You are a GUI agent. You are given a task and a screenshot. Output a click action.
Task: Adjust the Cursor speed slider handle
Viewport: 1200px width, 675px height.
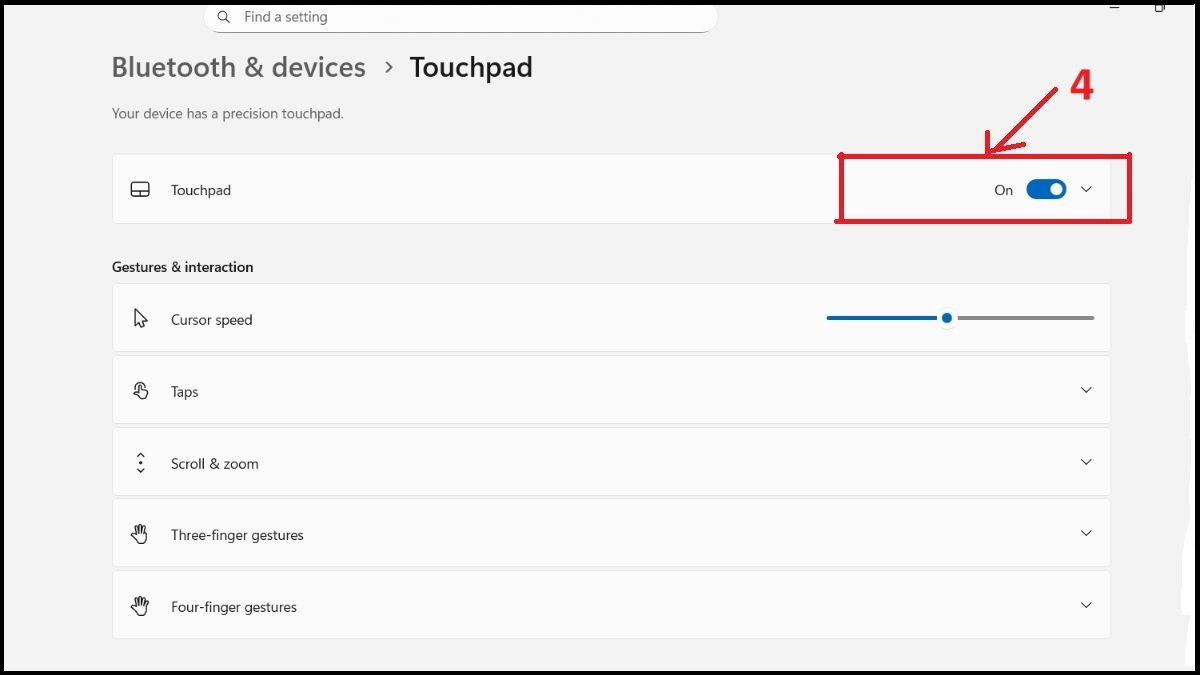tap(946, 318)
